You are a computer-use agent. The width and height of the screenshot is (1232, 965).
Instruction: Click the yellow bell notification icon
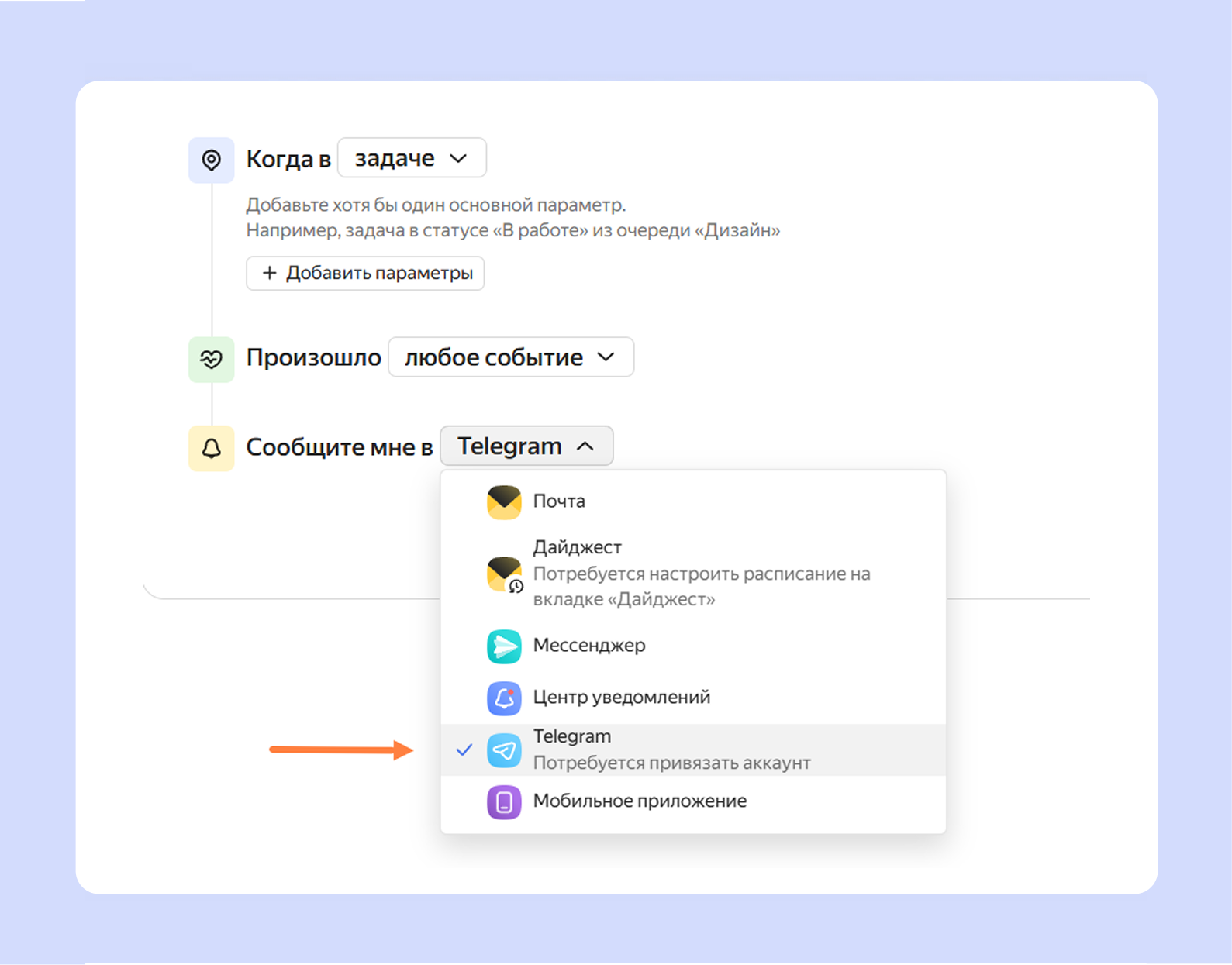[x=211, y=448]
